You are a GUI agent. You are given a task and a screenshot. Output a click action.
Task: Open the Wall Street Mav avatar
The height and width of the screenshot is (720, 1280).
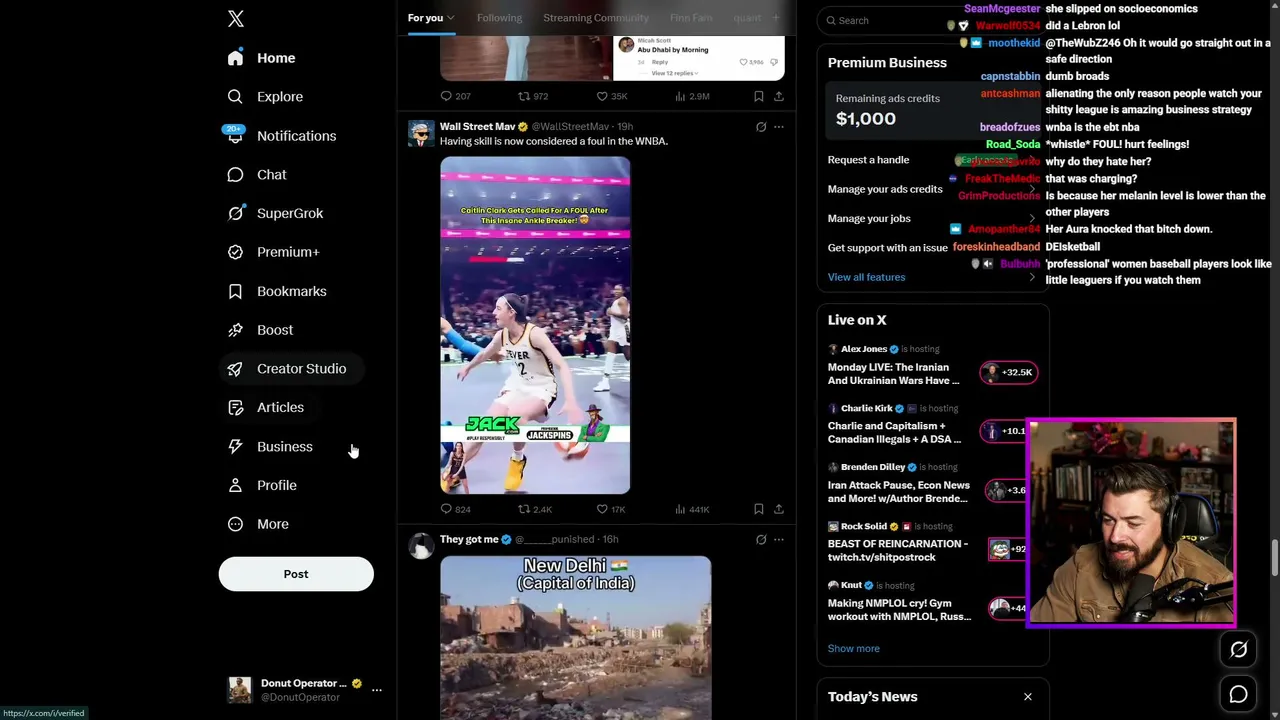(421, 134)
